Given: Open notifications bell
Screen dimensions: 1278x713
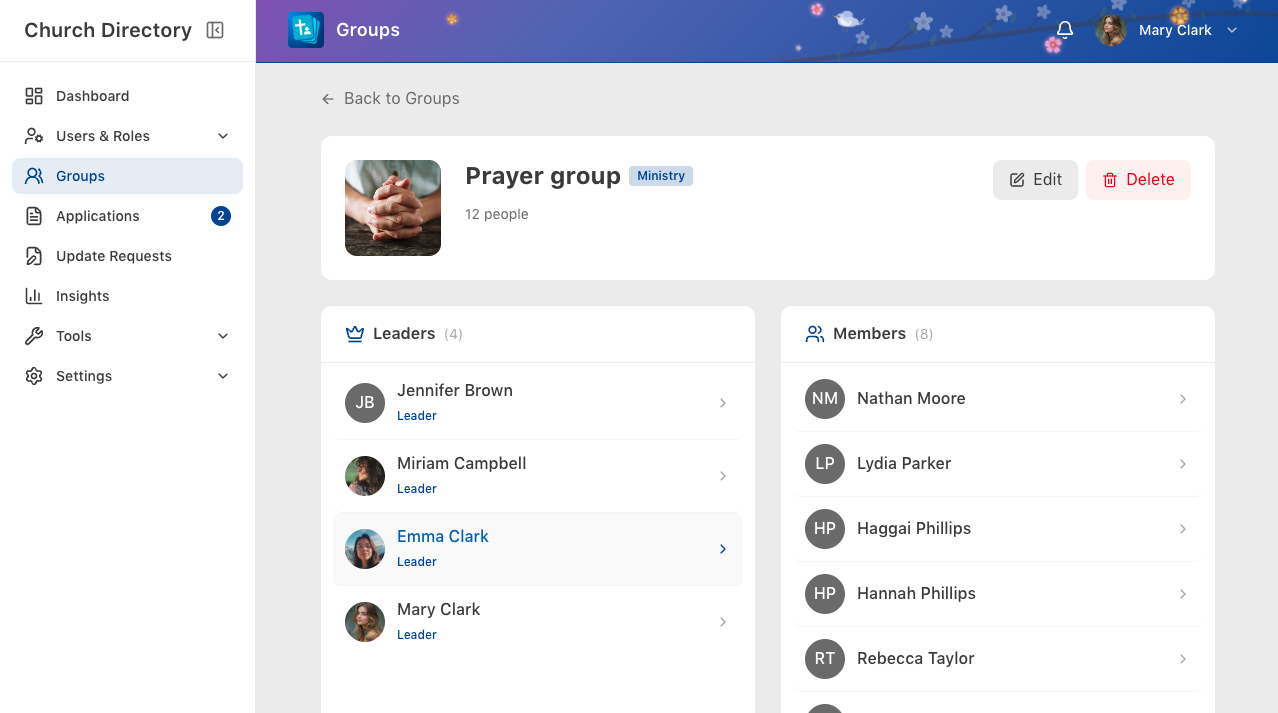Looking at the screenshot, I should [1065, 30].
